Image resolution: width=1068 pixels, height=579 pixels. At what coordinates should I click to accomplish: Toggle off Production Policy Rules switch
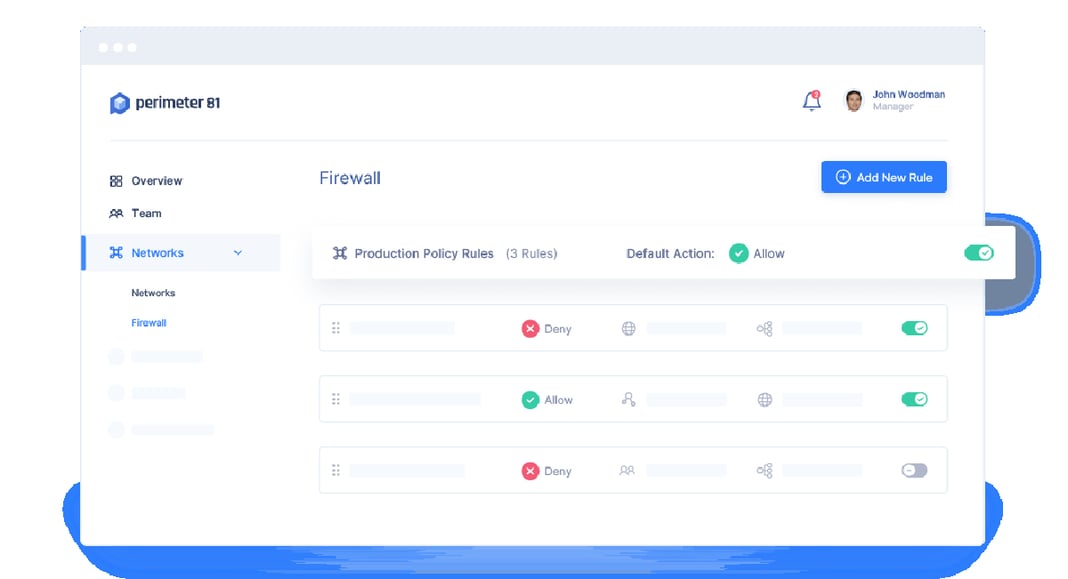(978, 253)
